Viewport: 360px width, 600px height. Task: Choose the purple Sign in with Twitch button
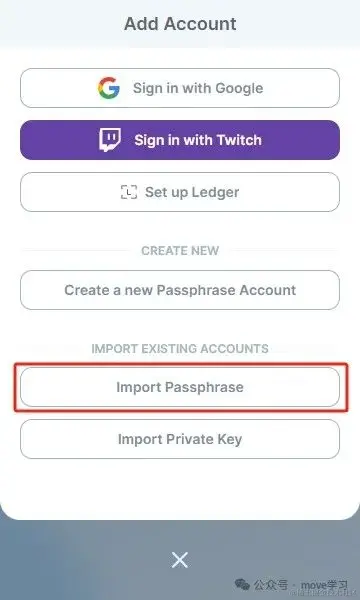pos(180,140)
